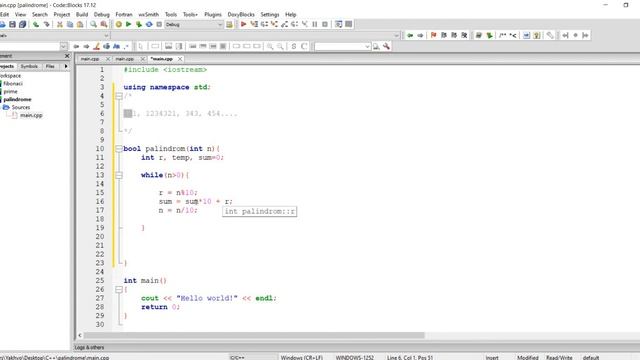This screenshot has height=360, width=640.
Task: Open main.cpp in the project tree
Action: [x=31, y=115]
